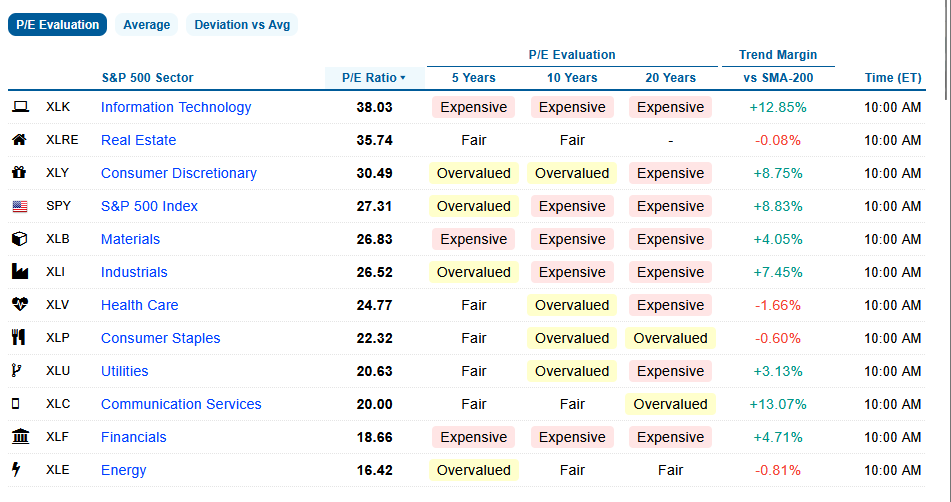Click Communication Services' 20 Years Overvalued badge
This screenshot has height=502, width=951.
670,404
